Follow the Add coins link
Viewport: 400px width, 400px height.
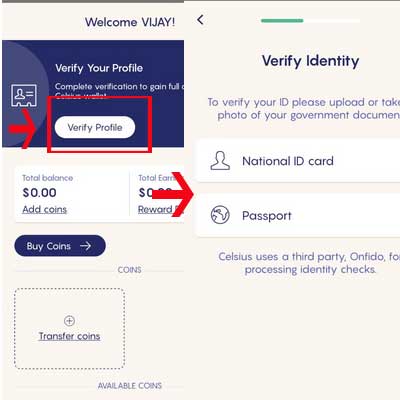pyautogui.click(x=45, y=209)
